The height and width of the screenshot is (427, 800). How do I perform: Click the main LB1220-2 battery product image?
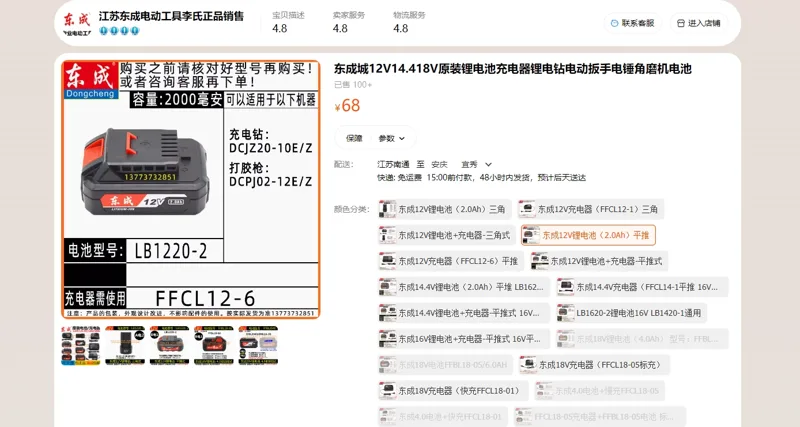click(x=191, y=189)
